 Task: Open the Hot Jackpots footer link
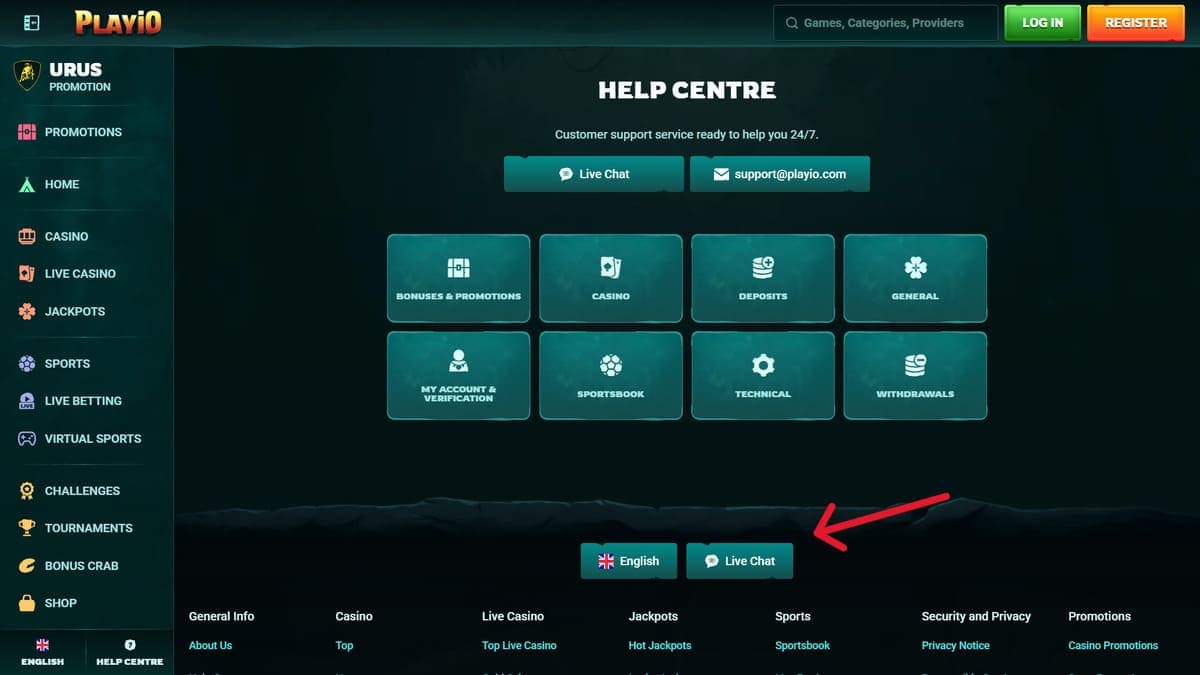[660, 646]
